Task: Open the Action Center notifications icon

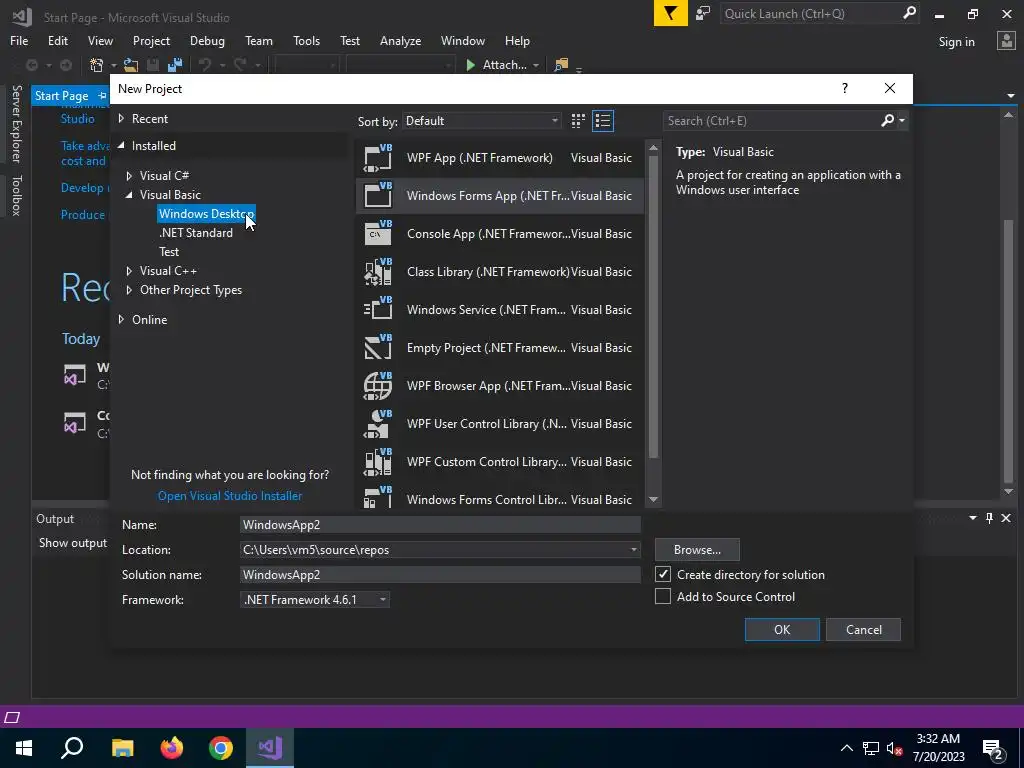Action: pyautogui.click(x=993, y=748)
